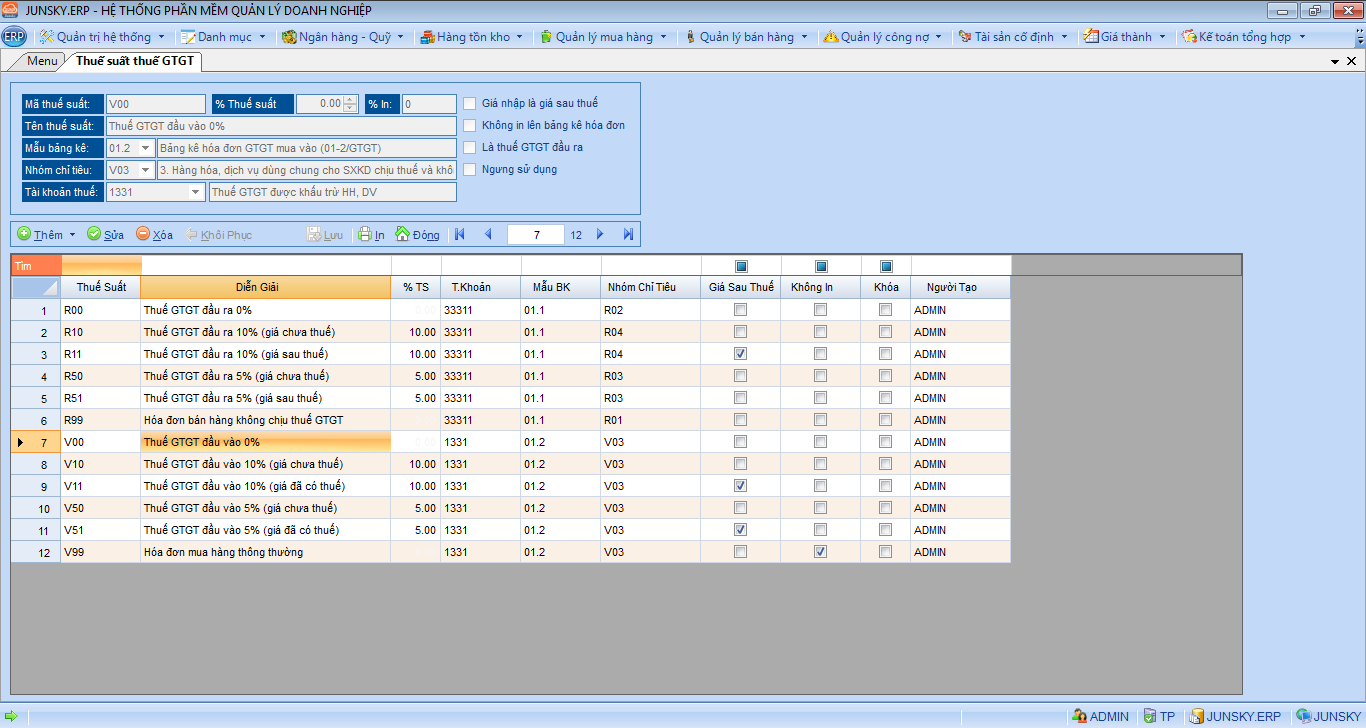Toggle Không In checkbox for row V99

pos(820,552)
